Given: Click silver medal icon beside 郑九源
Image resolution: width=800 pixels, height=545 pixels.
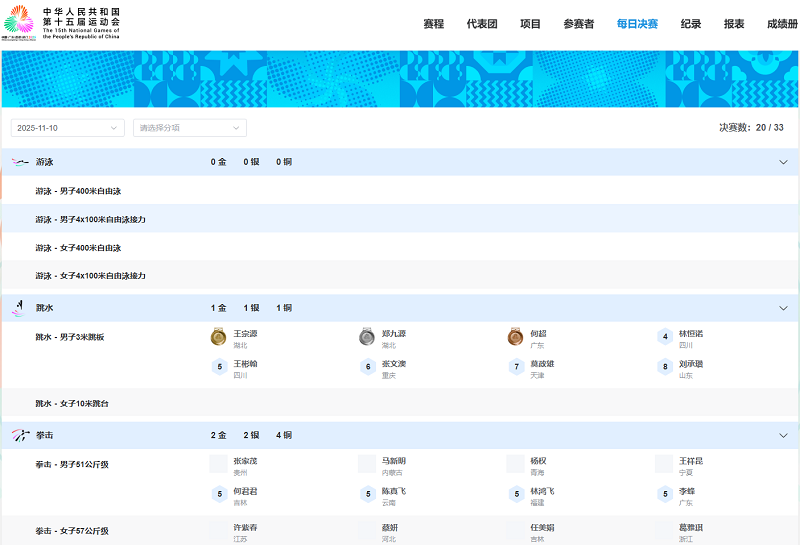Looking at the screenshot, I should pyautogui.click(x=367, y=338).
